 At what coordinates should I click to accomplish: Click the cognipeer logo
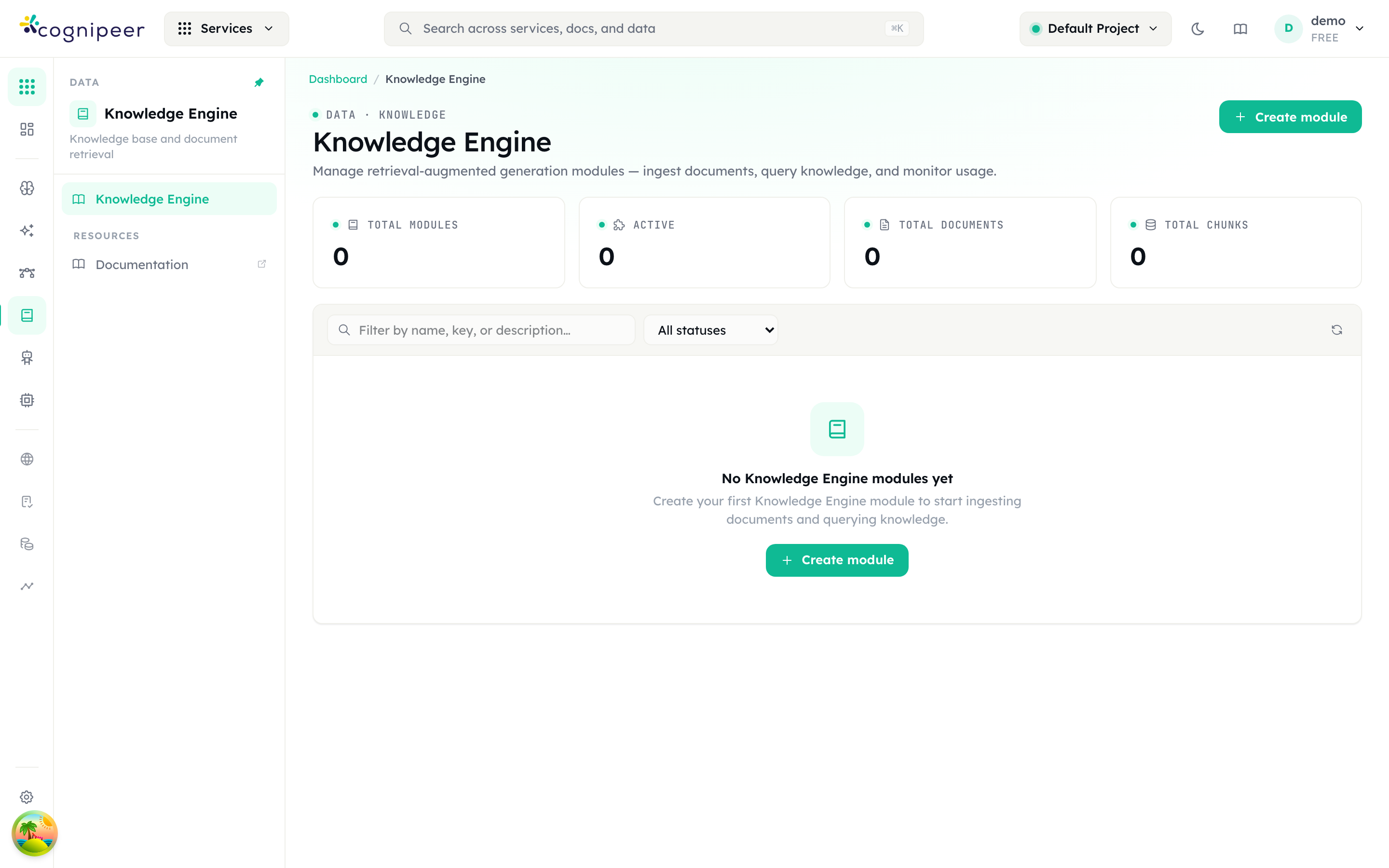(82, 28)
